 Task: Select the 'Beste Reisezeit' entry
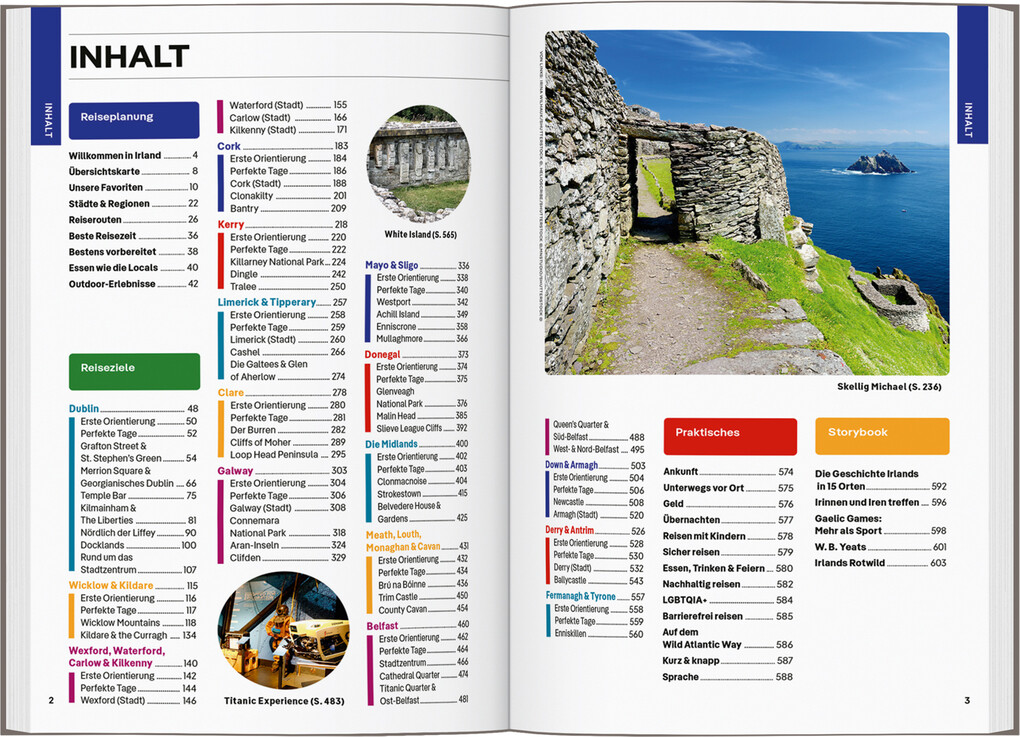click(x=133, y=235)
